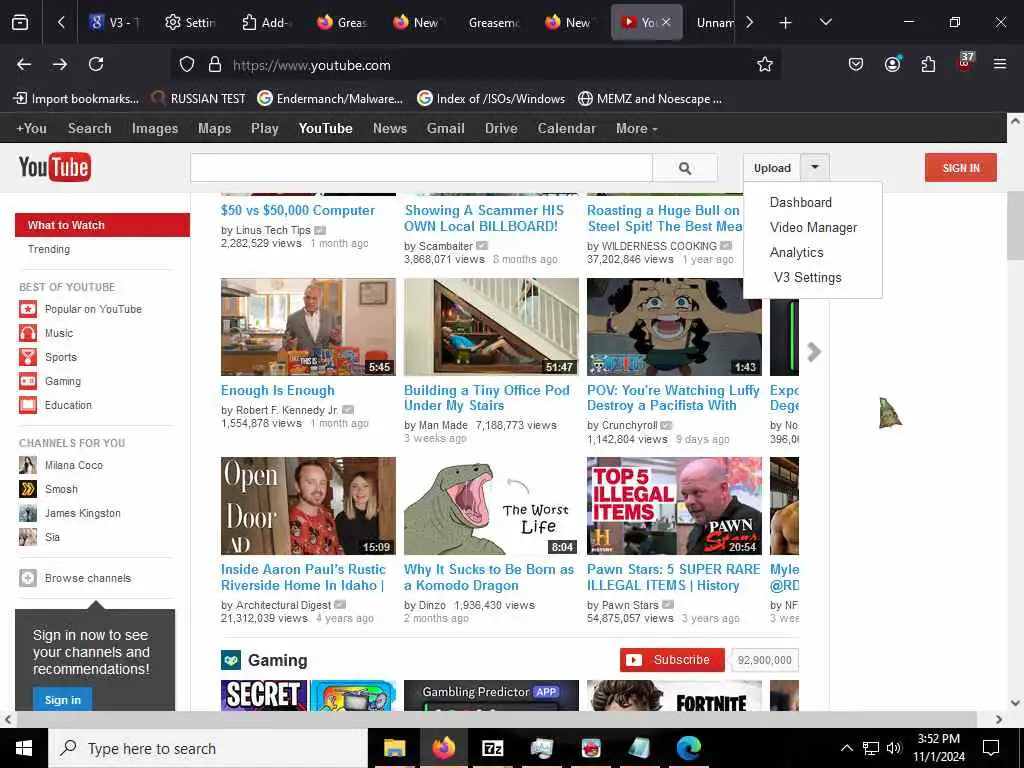Select Dashboard from the dropdown menu
The width and height of the screenshot is (1024, 768).
click(x=801, y=202)
